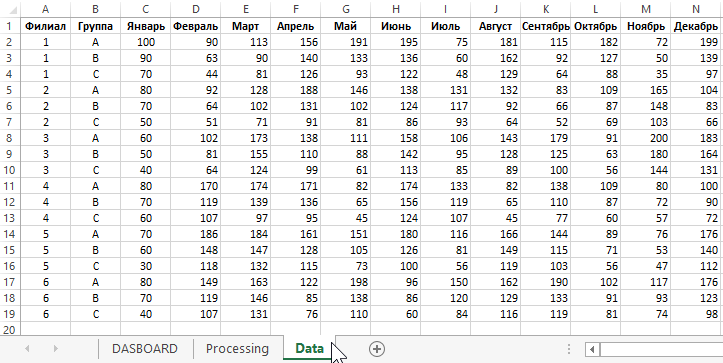Image resolution: width=723 pixels, height=363 pixels.
Task: Click the Май header cell
Action: (345, 26)
